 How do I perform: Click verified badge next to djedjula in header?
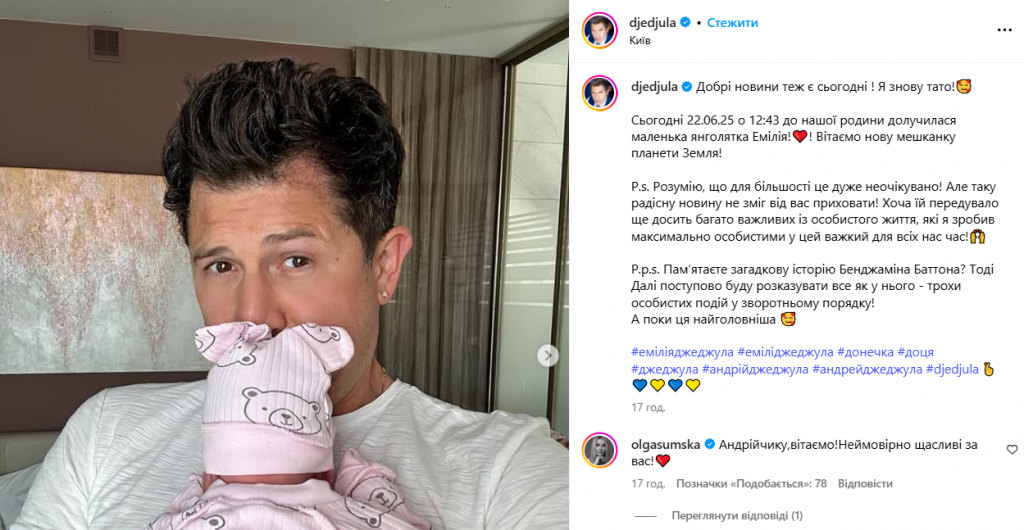(686, 23)
